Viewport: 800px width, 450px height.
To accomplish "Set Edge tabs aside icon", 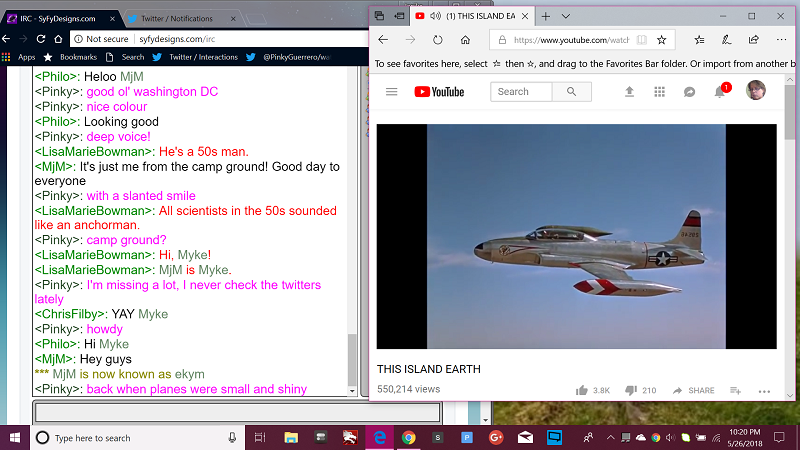I will point(399,16).
